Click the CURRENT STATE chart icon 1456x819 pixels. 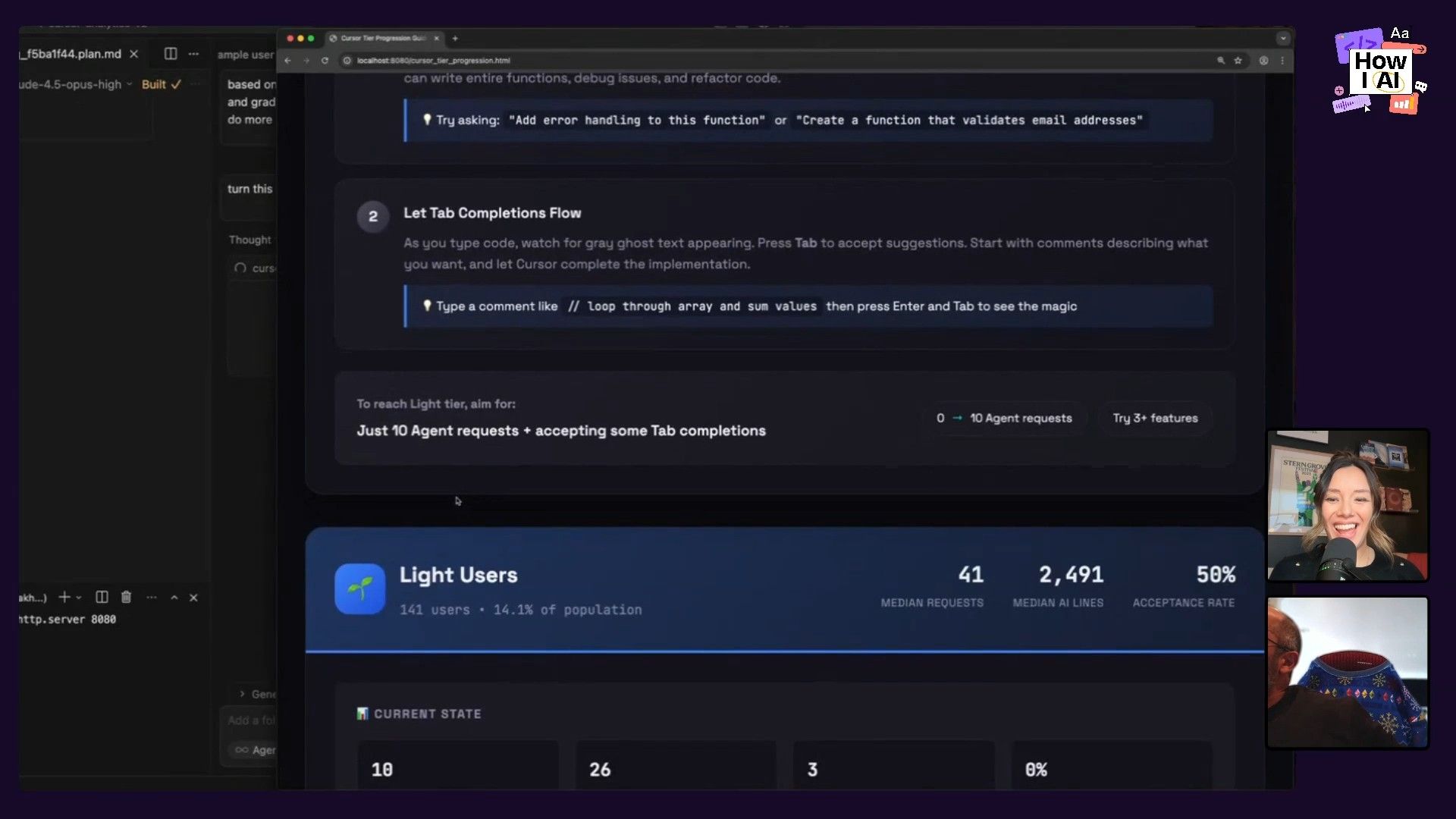point(362,714)
